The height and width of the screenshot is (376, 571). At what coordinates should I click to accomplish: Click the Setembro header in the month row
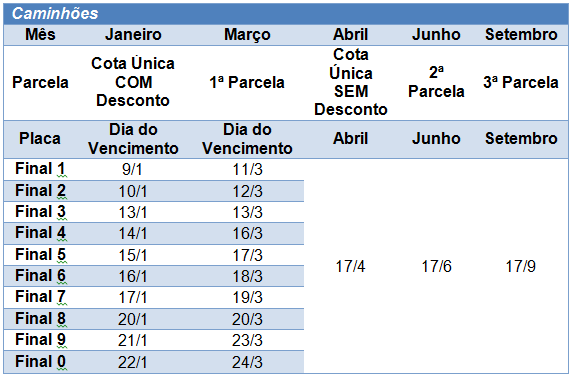coord(521,35)
